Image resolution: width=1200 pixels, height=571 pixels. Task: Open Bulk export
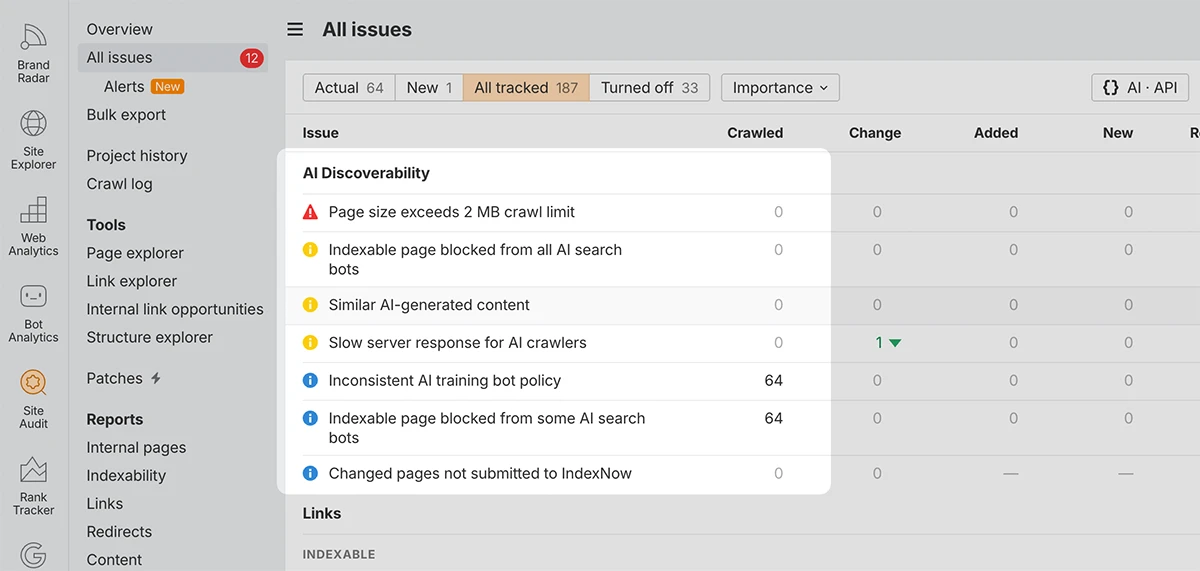(x=126, y=115)
